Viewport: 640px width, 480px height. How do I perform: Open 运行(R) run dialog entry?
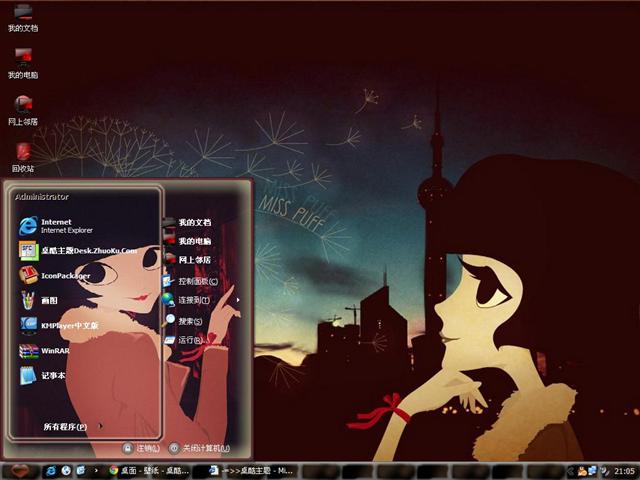(184, 340)
